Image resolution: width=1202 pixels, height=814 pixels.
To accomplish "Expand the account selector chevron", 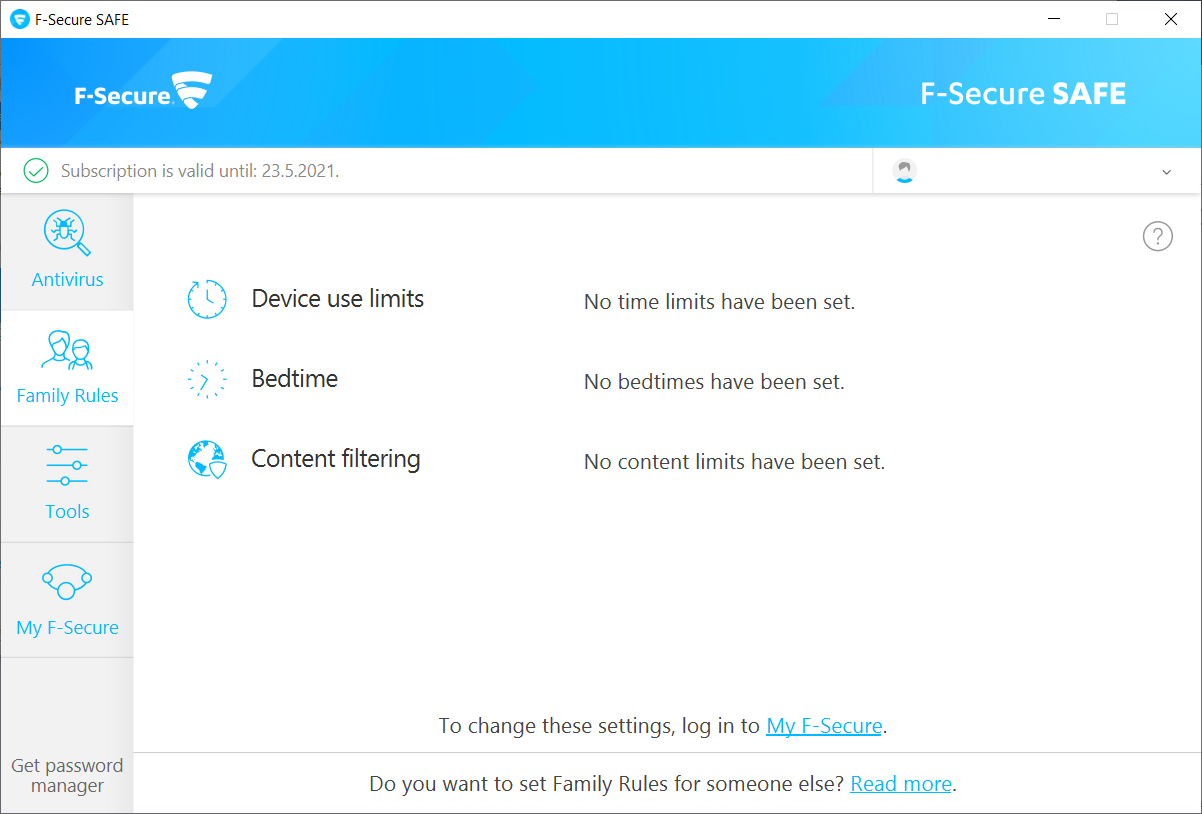I will [1166, 172].
